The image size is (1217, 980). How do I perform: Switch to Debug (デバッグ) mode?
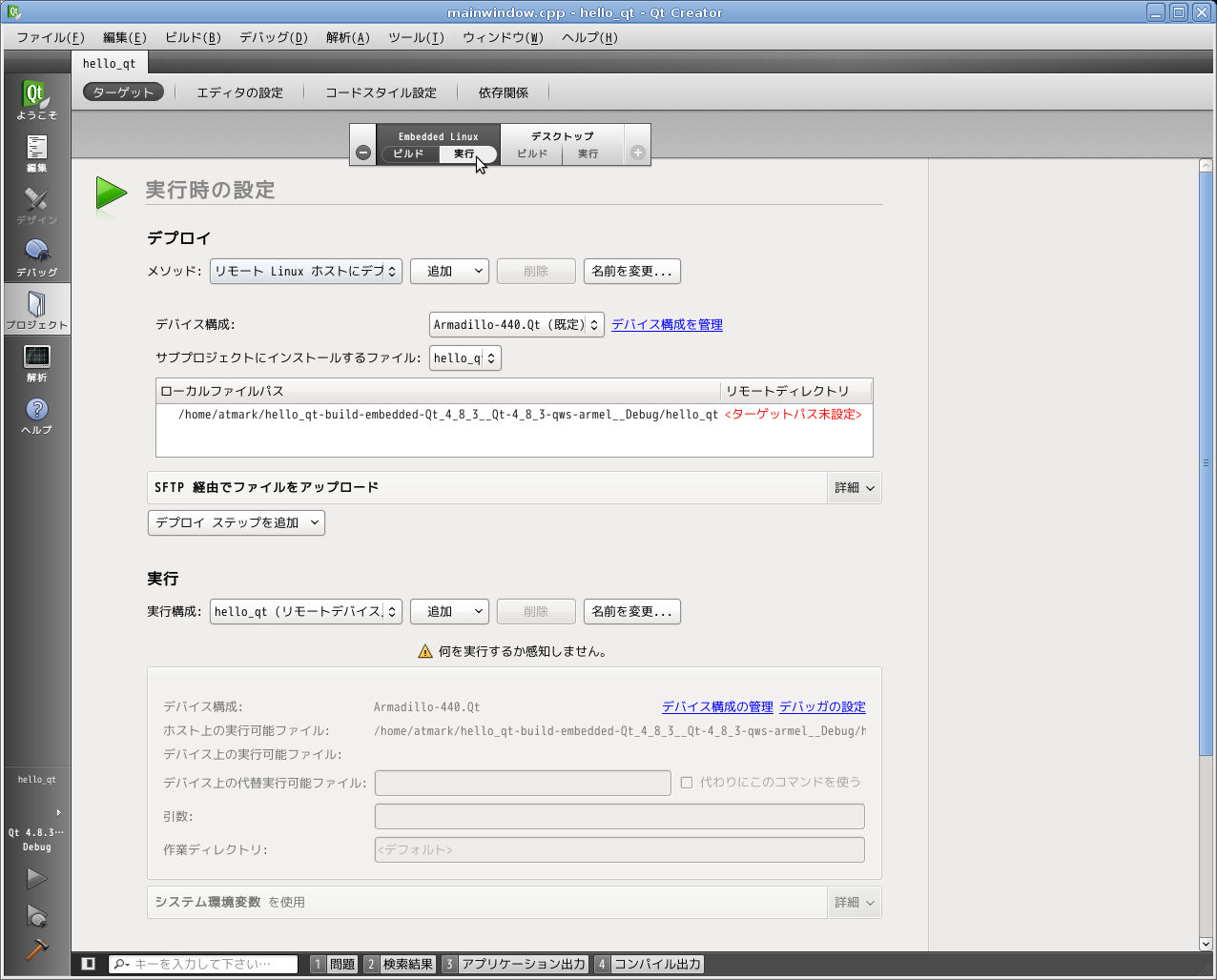point(36,257)
